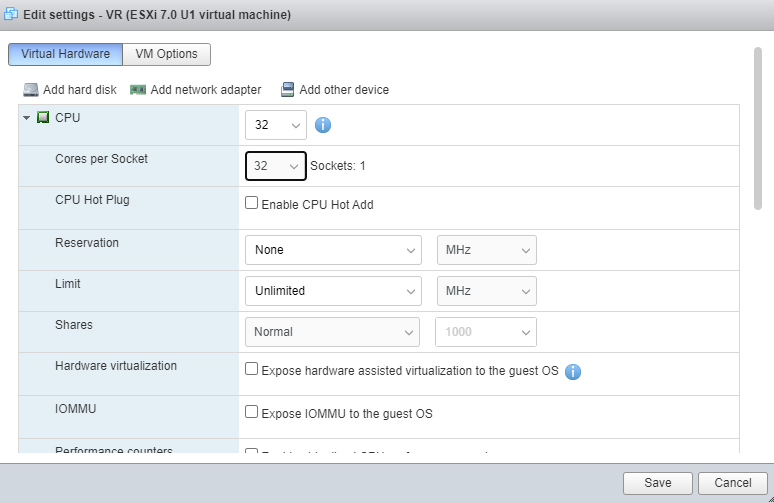Click the Add hard disk icon
Image resolution: width=774 pixels, height=503 pixels.
[31, 90]
